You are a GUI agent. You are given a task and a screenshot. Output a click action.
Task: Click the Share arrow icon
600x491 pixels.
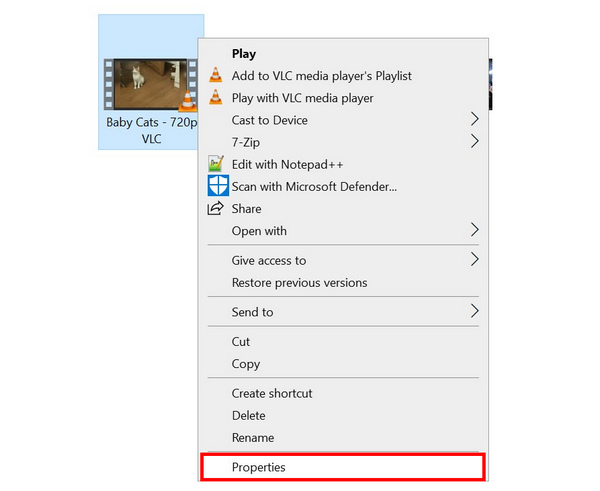click(215, 208)
